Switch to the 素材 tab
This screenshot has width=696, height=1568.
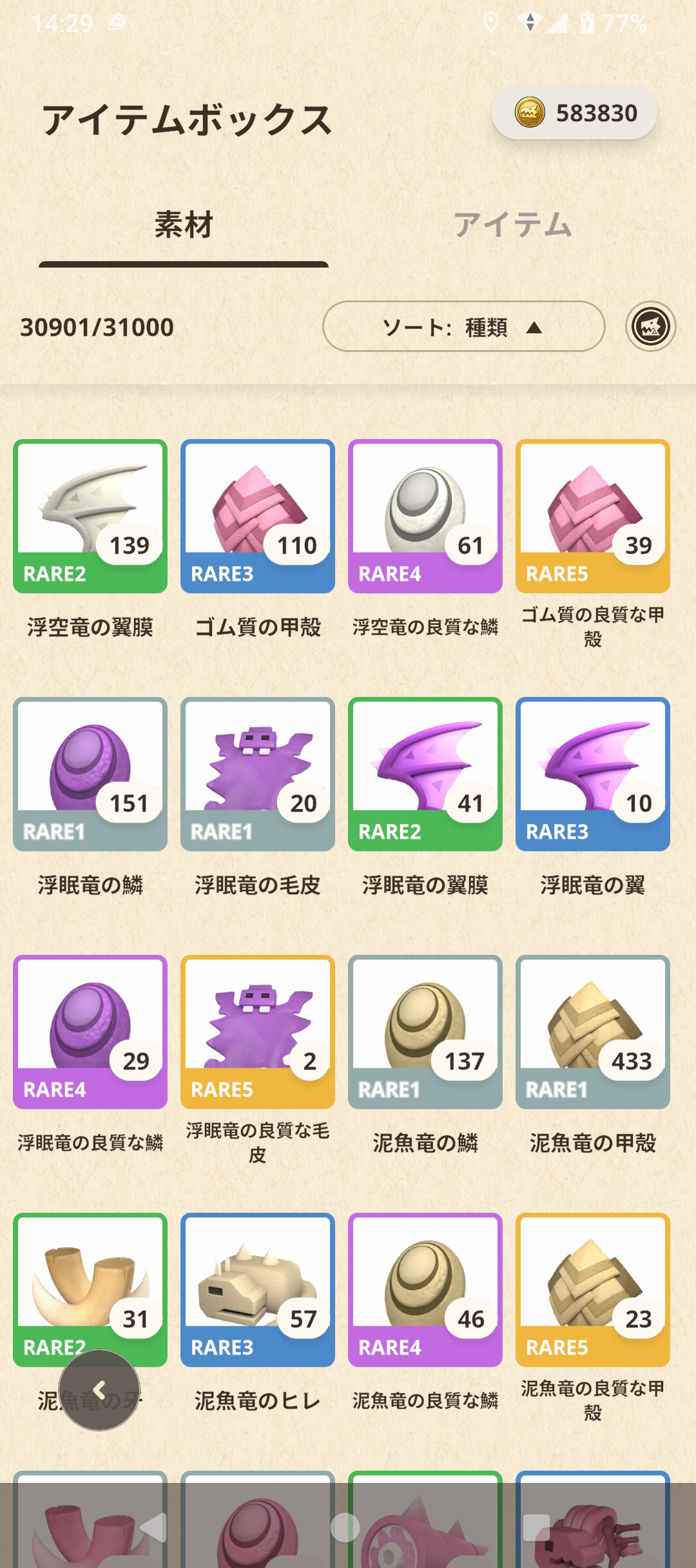[184, 225]
